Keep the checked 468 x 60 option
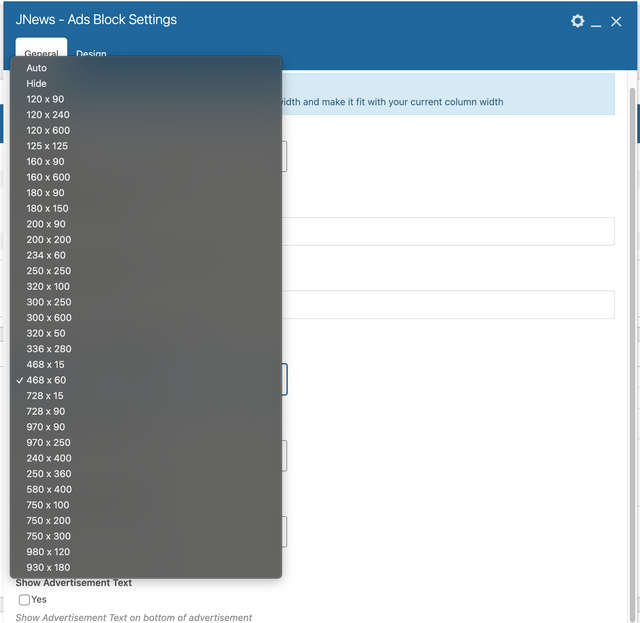 tap(146, 380)
